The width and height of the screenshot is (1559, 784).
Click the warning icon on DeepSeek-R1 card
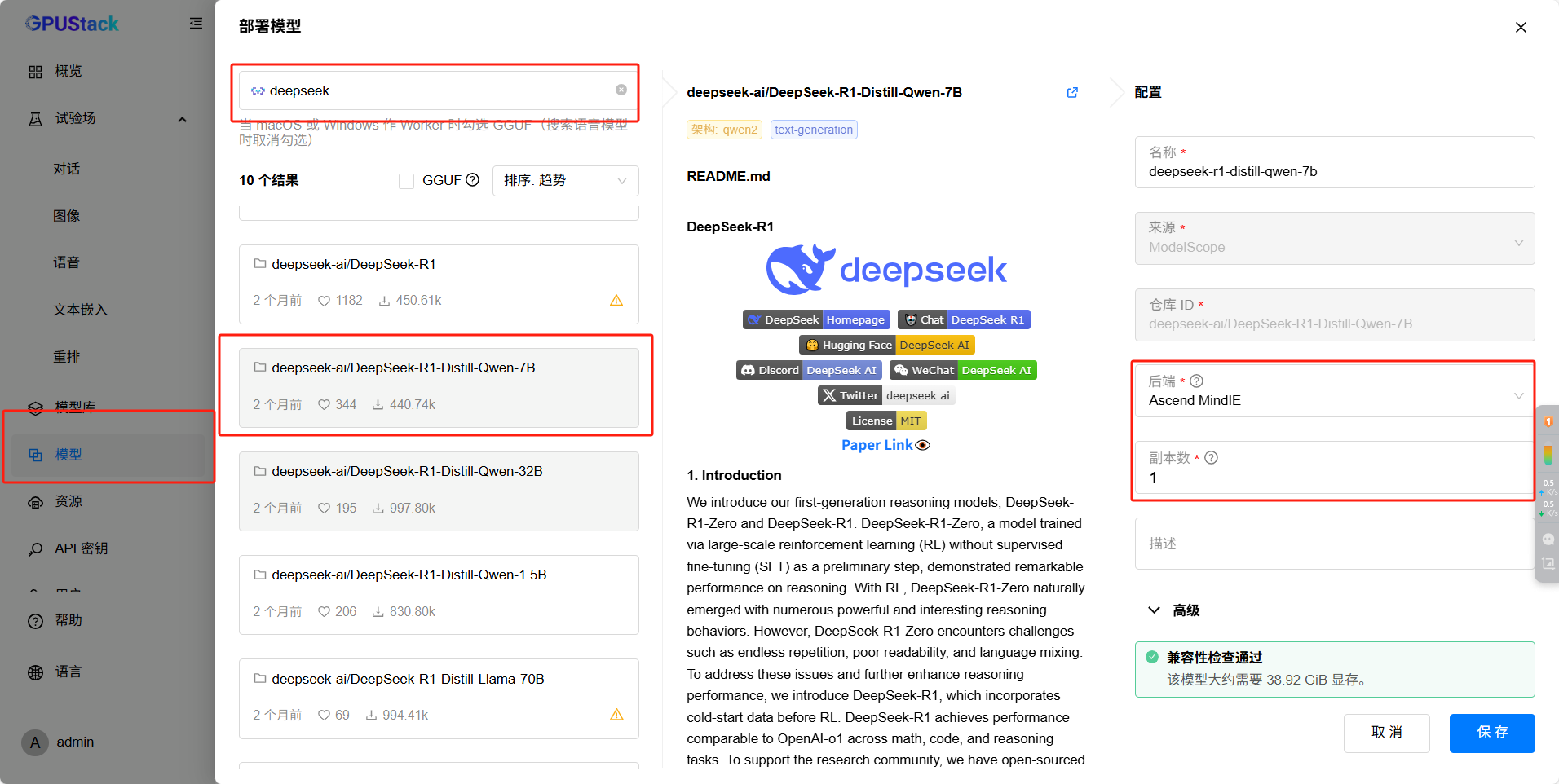616,301
